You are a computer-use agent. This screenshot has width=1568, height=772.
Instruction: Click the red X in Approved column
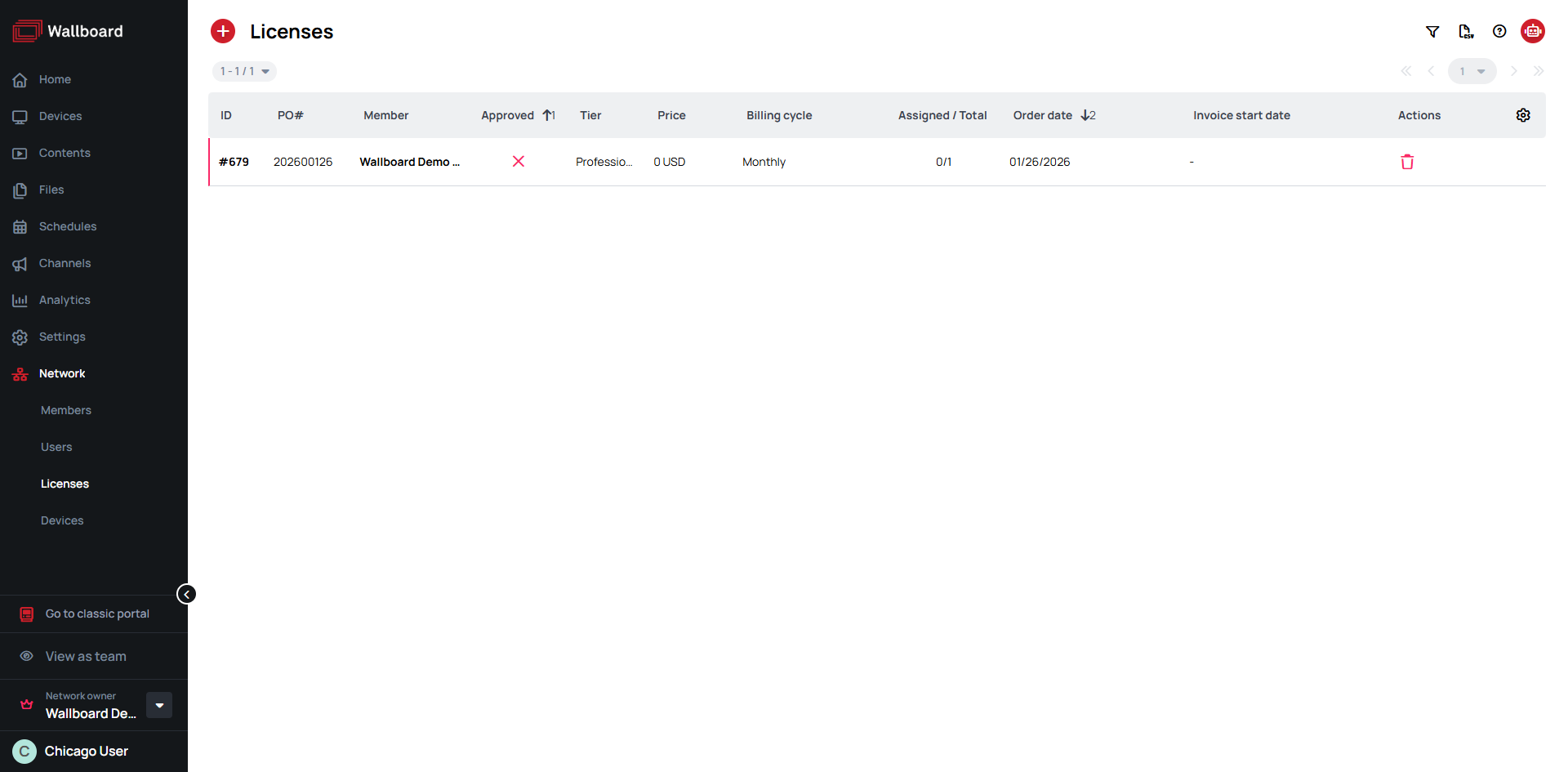tap(519, 162)
